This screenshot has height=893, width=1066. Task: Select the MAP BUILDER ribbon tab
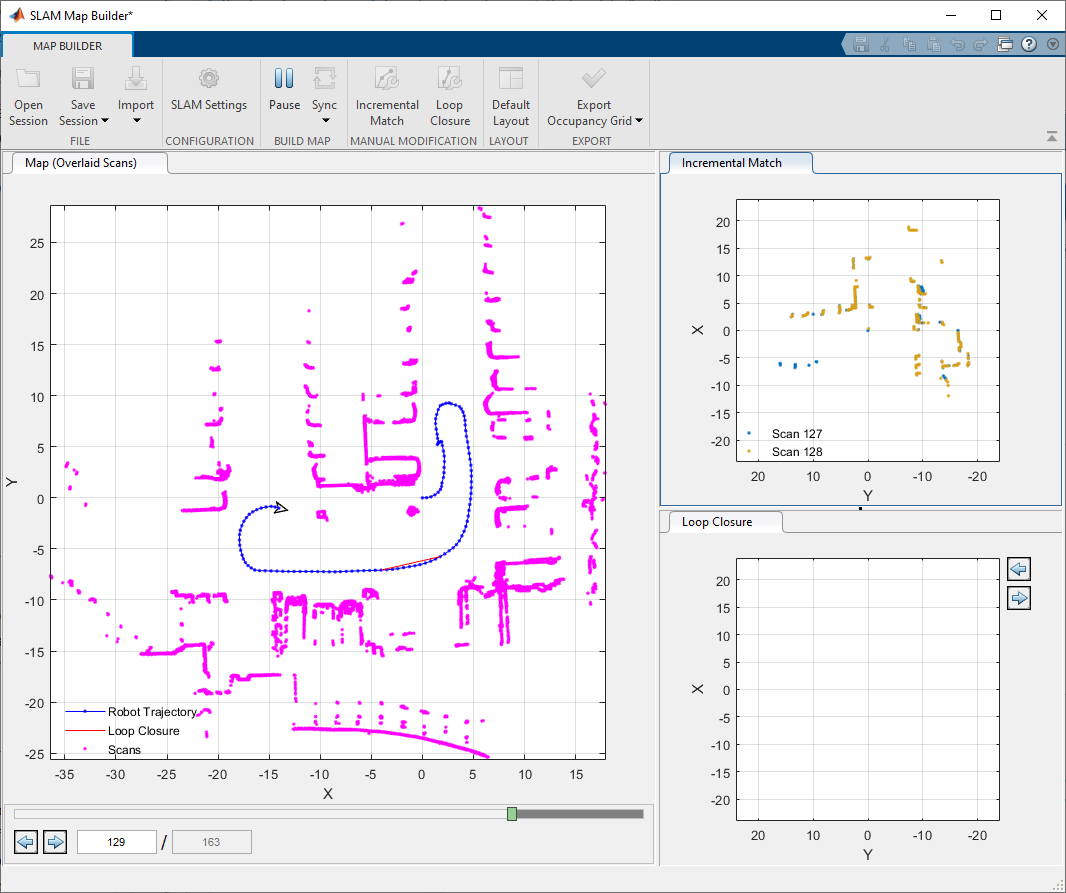(x=67, y=46)
